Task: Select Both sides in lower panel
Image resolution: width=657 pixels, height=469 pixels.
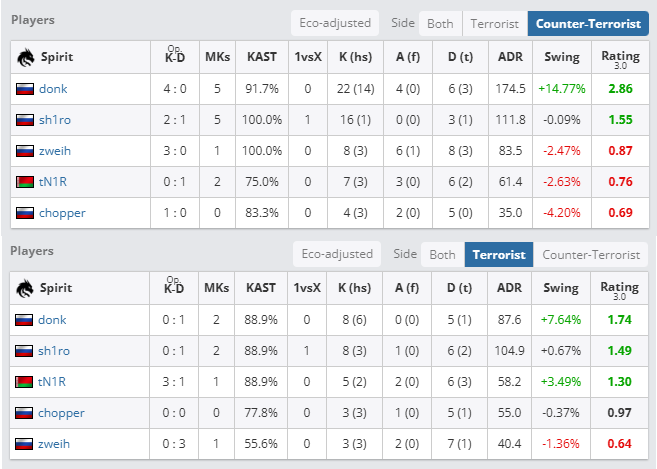Action: pyautogui.click(x=442, y=254)
